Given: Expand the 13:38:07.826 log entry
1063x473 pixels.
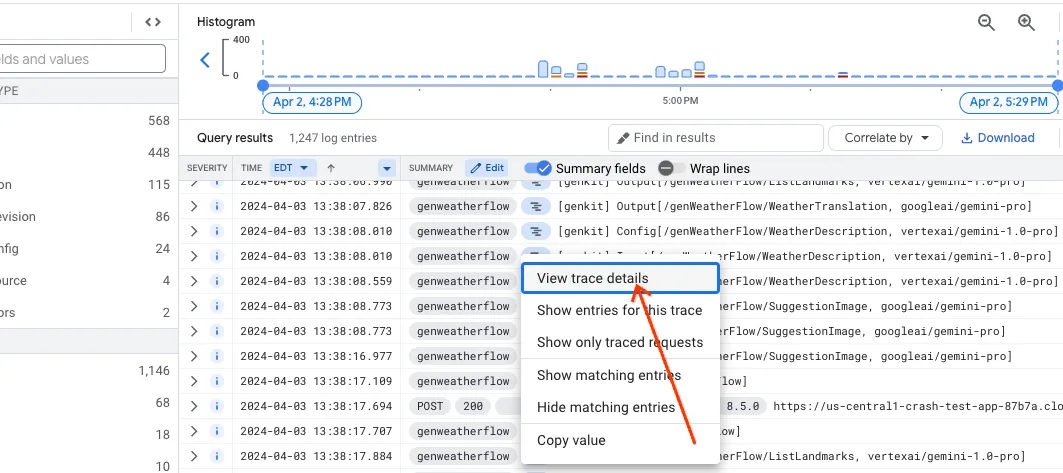Looking at the screenshot, I should [x=194, y=206].
